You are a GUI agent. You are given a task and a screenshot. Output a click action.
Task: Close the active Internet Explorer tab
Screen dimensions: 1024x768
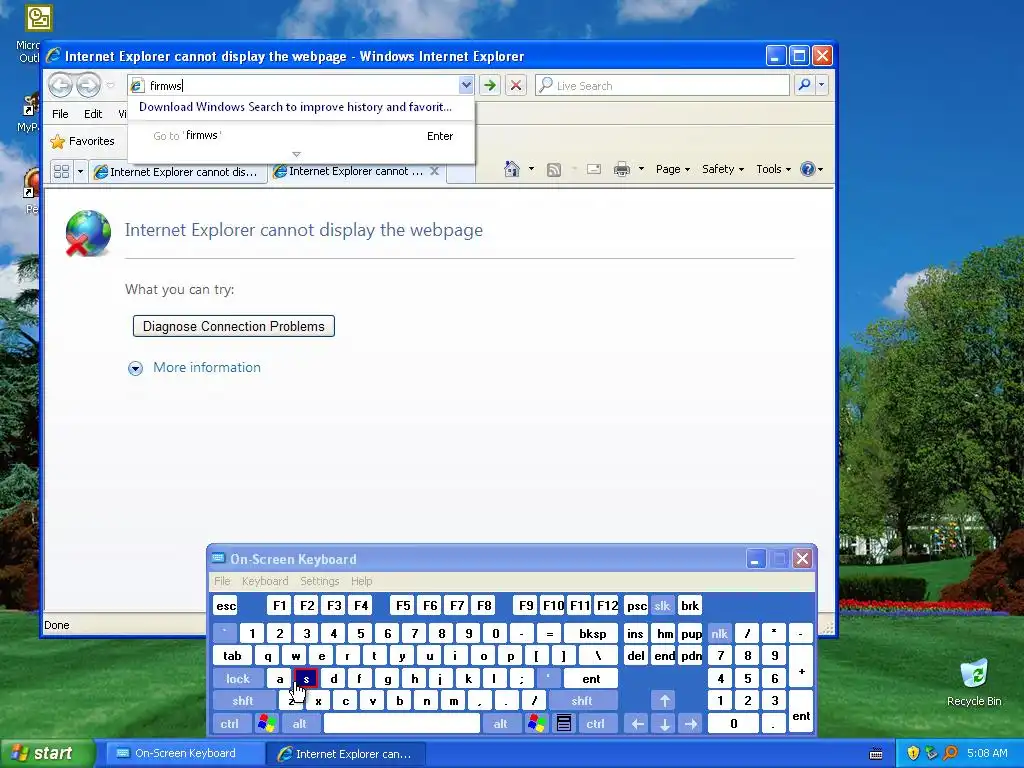434,171
